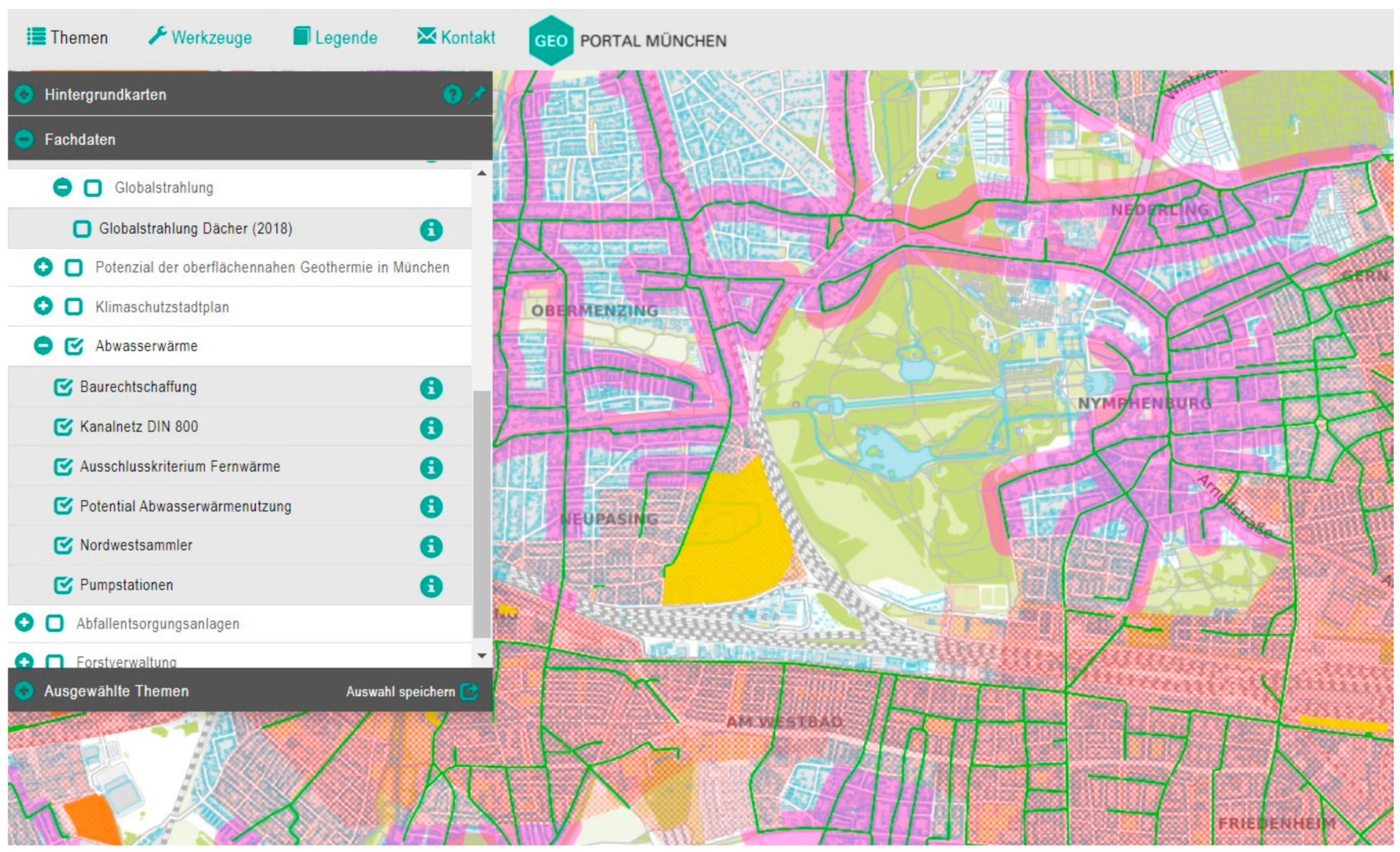Check the Klimaschutzstadtplan checkbox
This screenshot has height=852, width=1400.
tap(74, 307)
